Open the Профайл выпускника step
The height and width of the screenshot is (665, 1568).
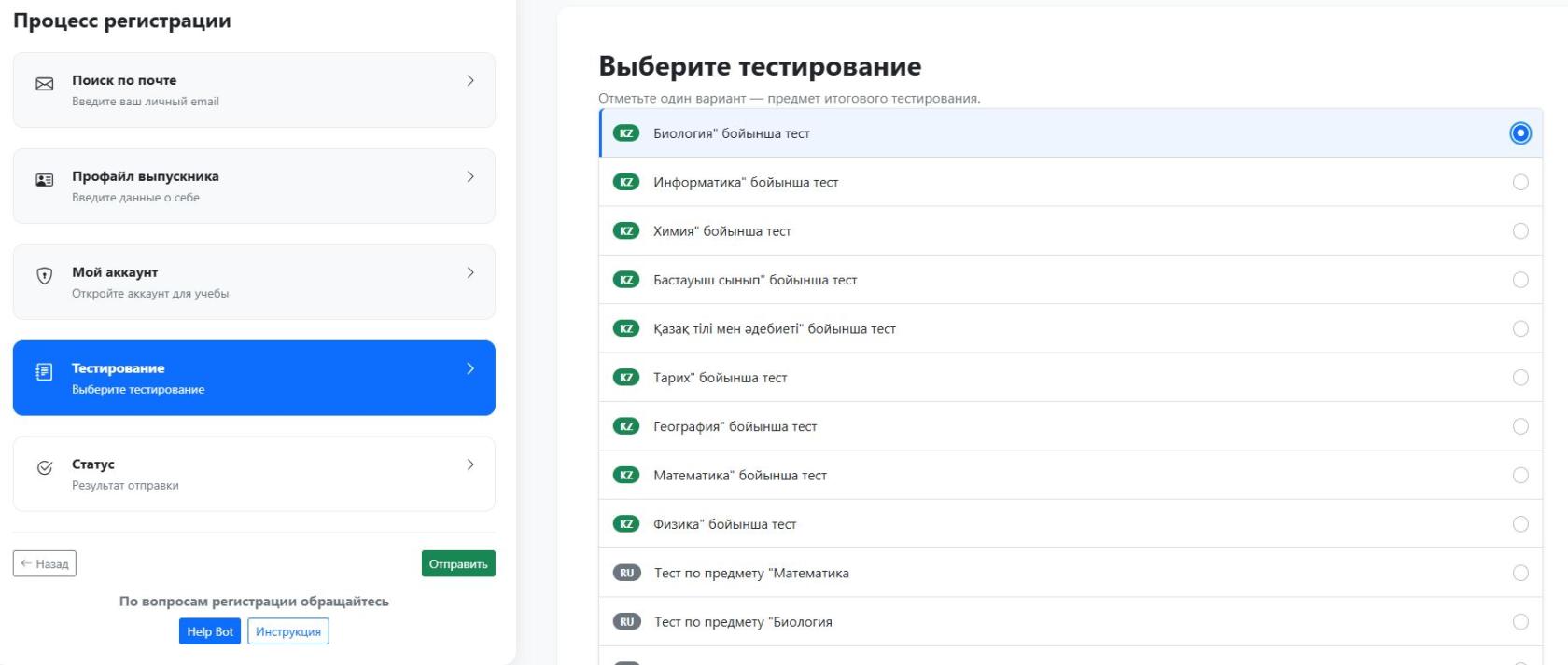[254, 187]
